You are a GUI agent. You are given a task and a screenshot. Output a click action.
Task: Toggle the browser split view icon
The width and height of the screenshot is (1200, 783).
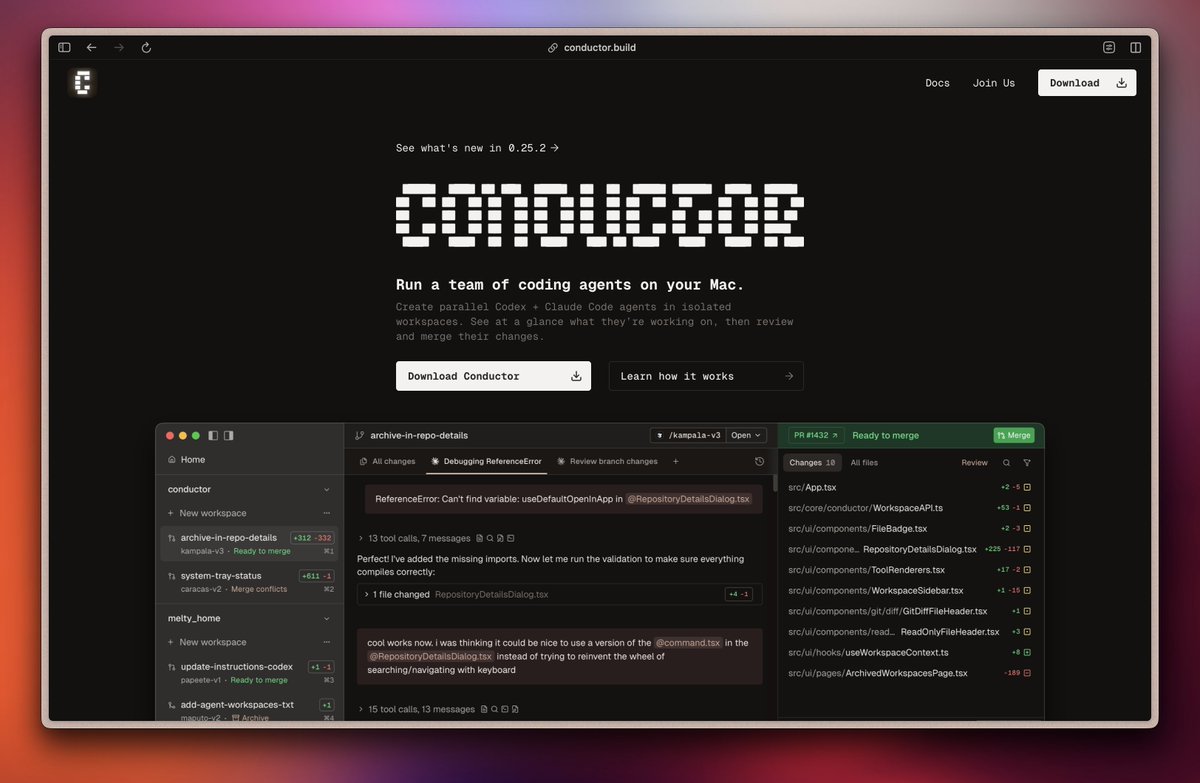[x=1136, y=47]
